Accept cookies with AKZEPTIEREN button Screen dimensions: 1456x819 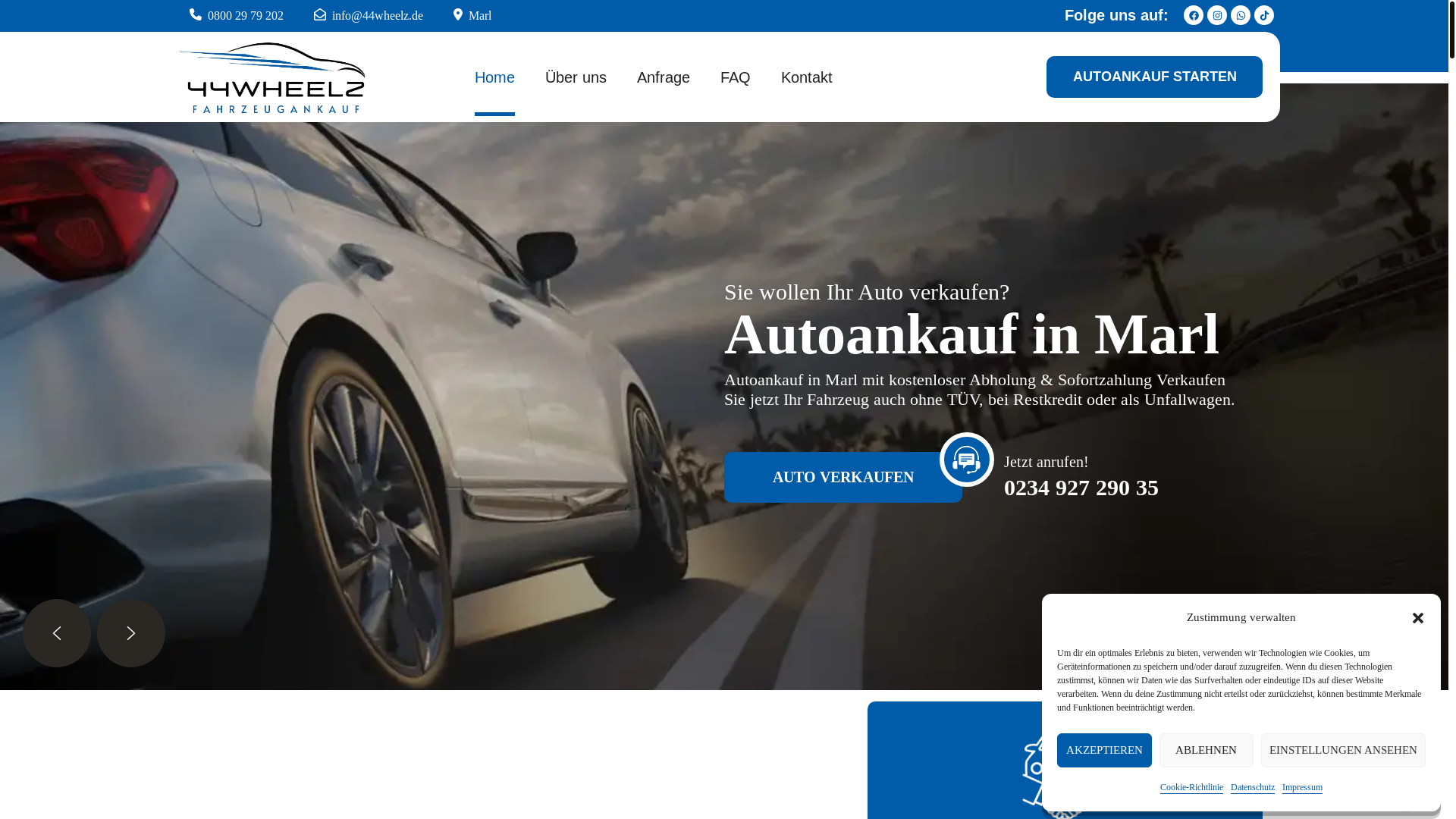tap(1104, 750)
